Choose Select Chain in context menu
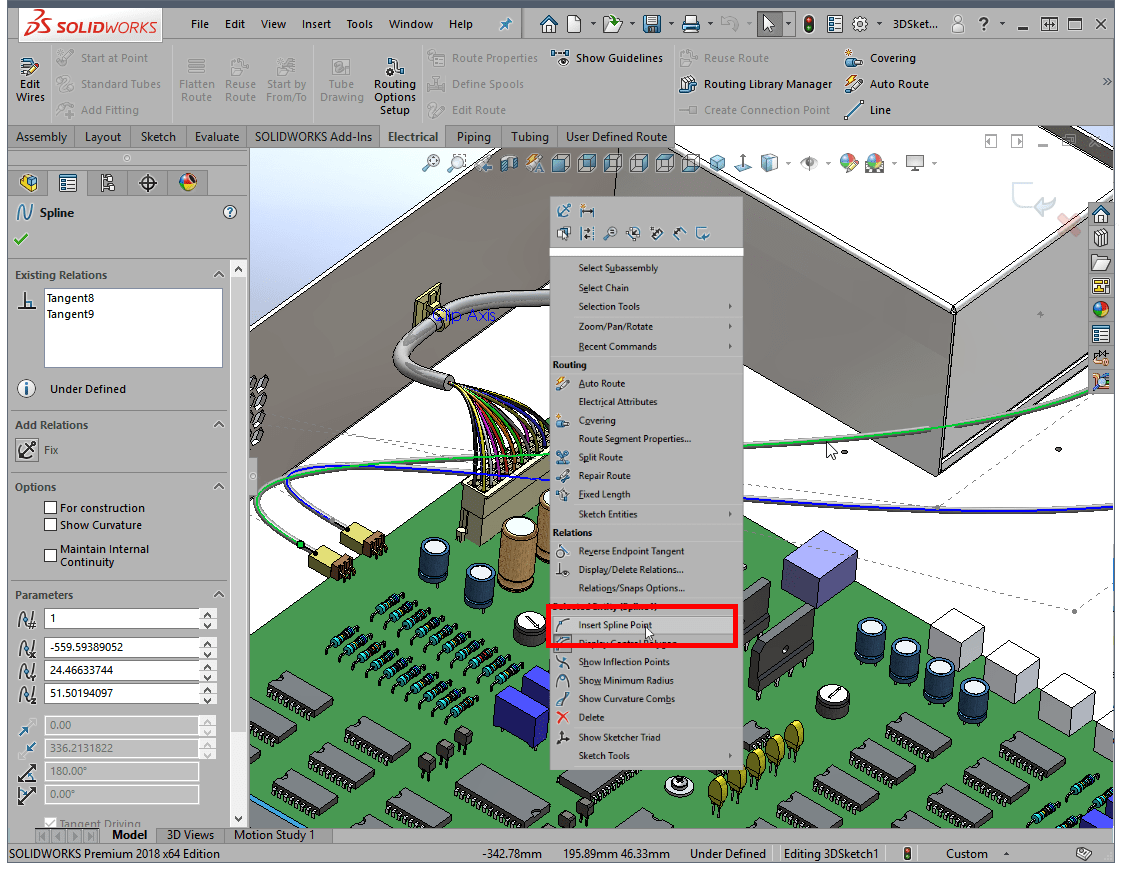 click(647, 288)
